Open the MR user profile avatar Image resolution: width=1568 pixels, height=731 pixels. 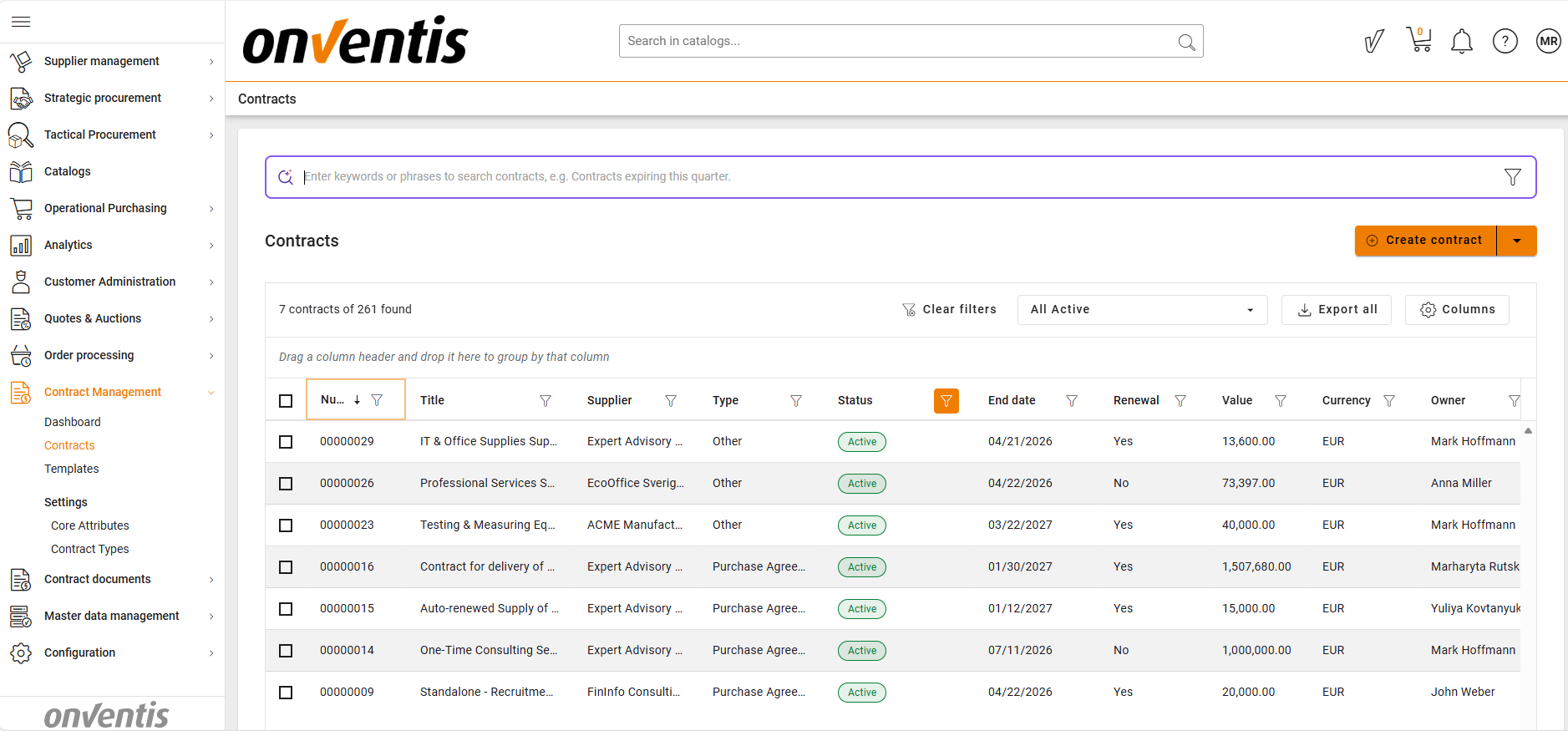pyautogui.click(x=1548, y=41)
